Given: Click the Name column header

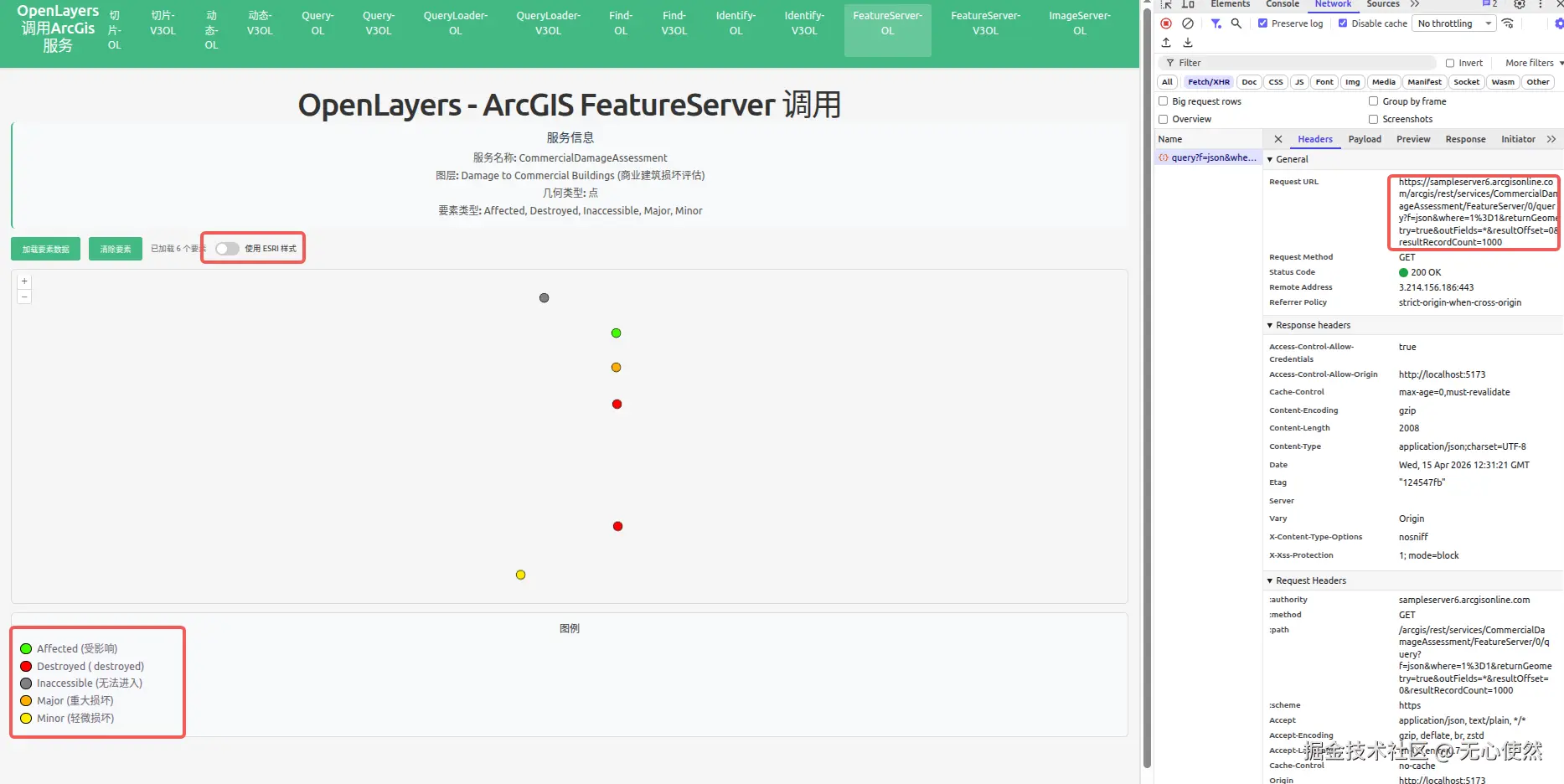Looking at the screenshot, I should [1208, 139].
